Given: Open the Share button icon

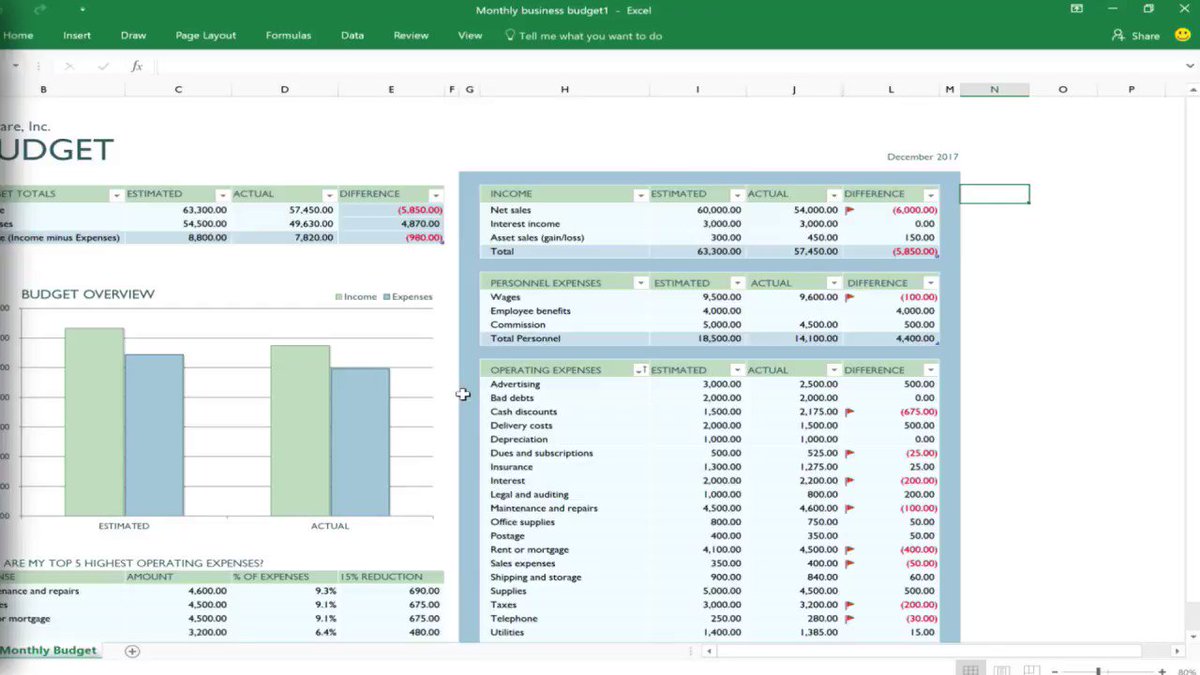Looking at the screenshot, I should [1118, 35].
